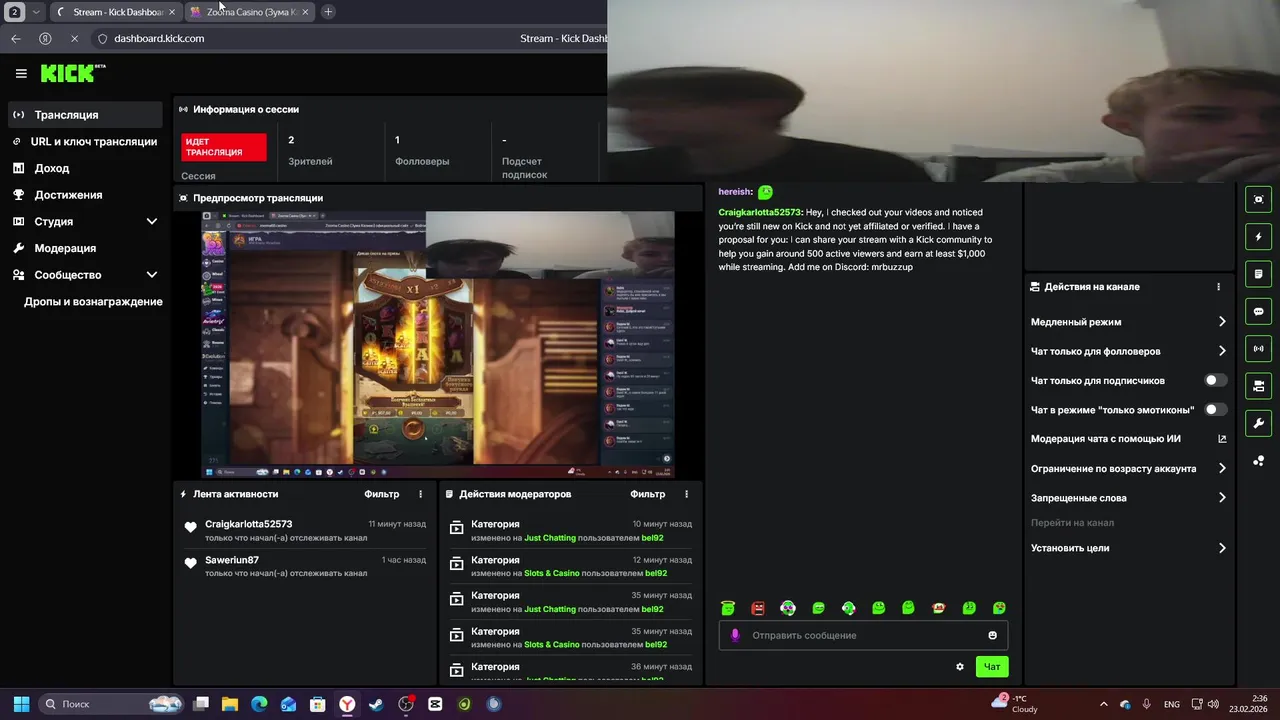1280x720 pixels.
Task: Click the broadcast signal icon in right toolbar
Action: click(x=1258, y=348)
